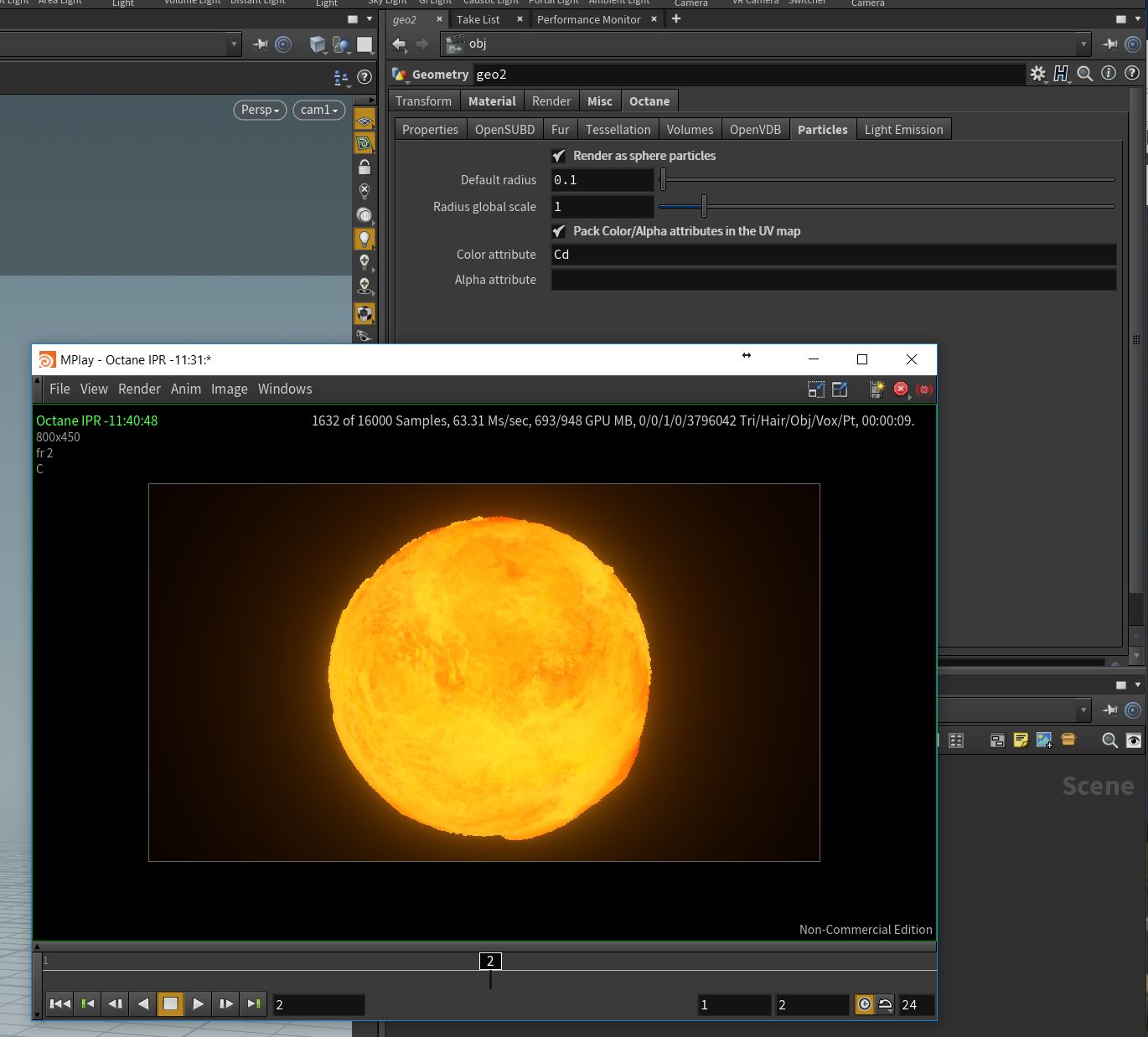Open the Persp viewport dropdown

click(260, 110)
